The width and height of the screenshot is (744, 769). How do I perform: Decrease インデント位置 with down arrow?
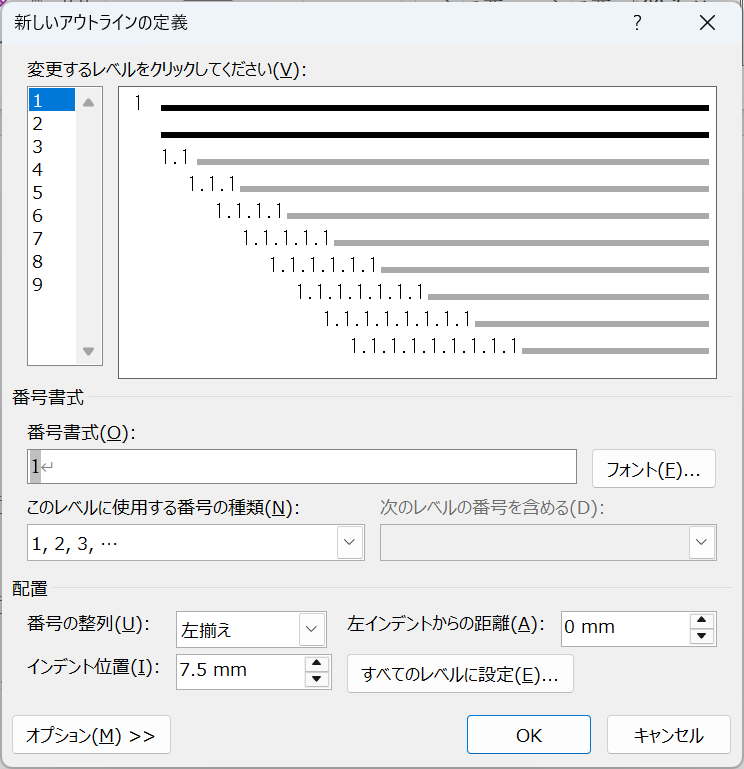[317, 679]
